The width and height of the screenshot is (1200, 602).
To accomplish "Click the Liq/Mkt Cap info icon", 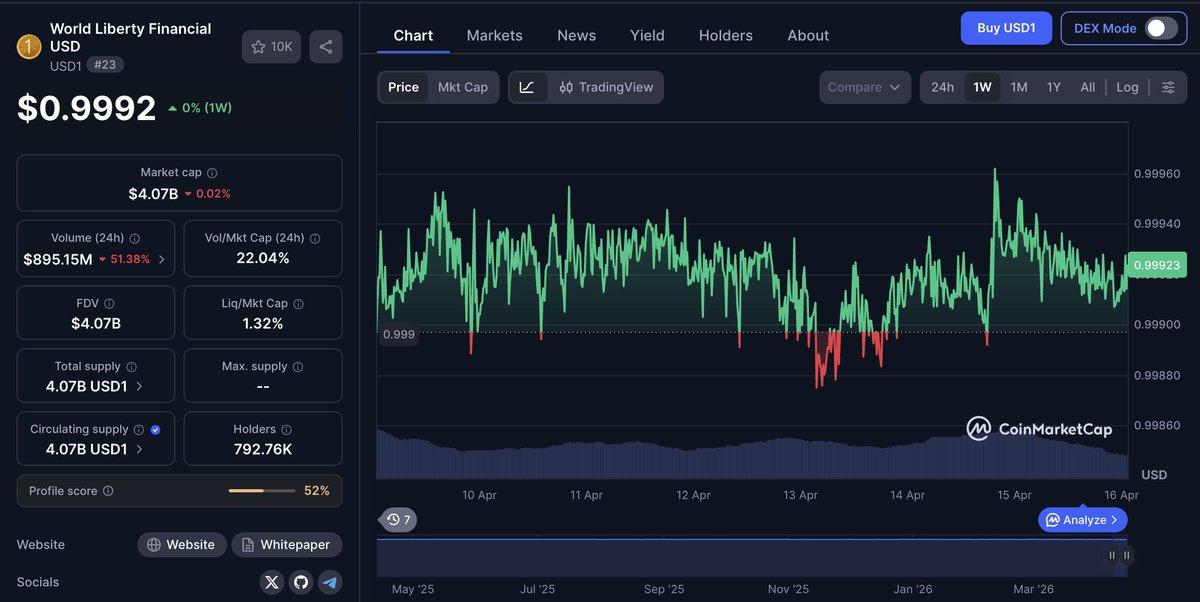I will (x=299, y=303).
